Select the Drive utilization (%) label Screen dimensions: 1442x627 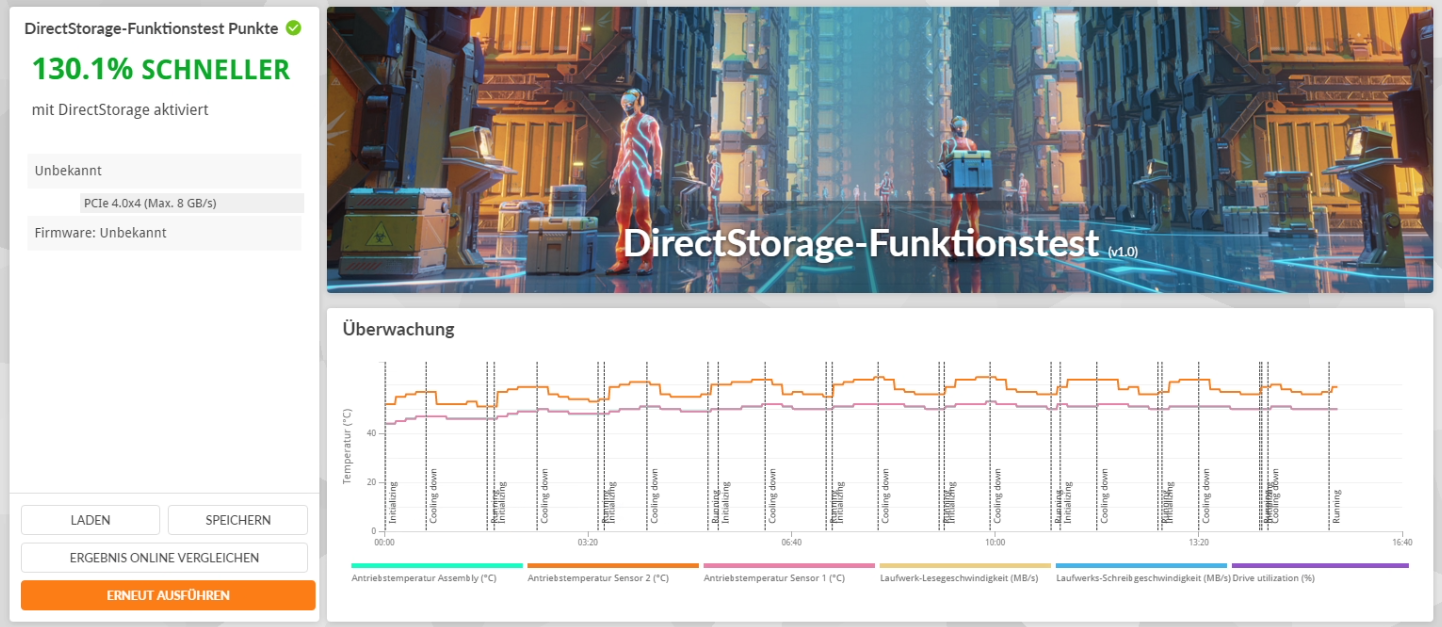tap(1273, 578)
